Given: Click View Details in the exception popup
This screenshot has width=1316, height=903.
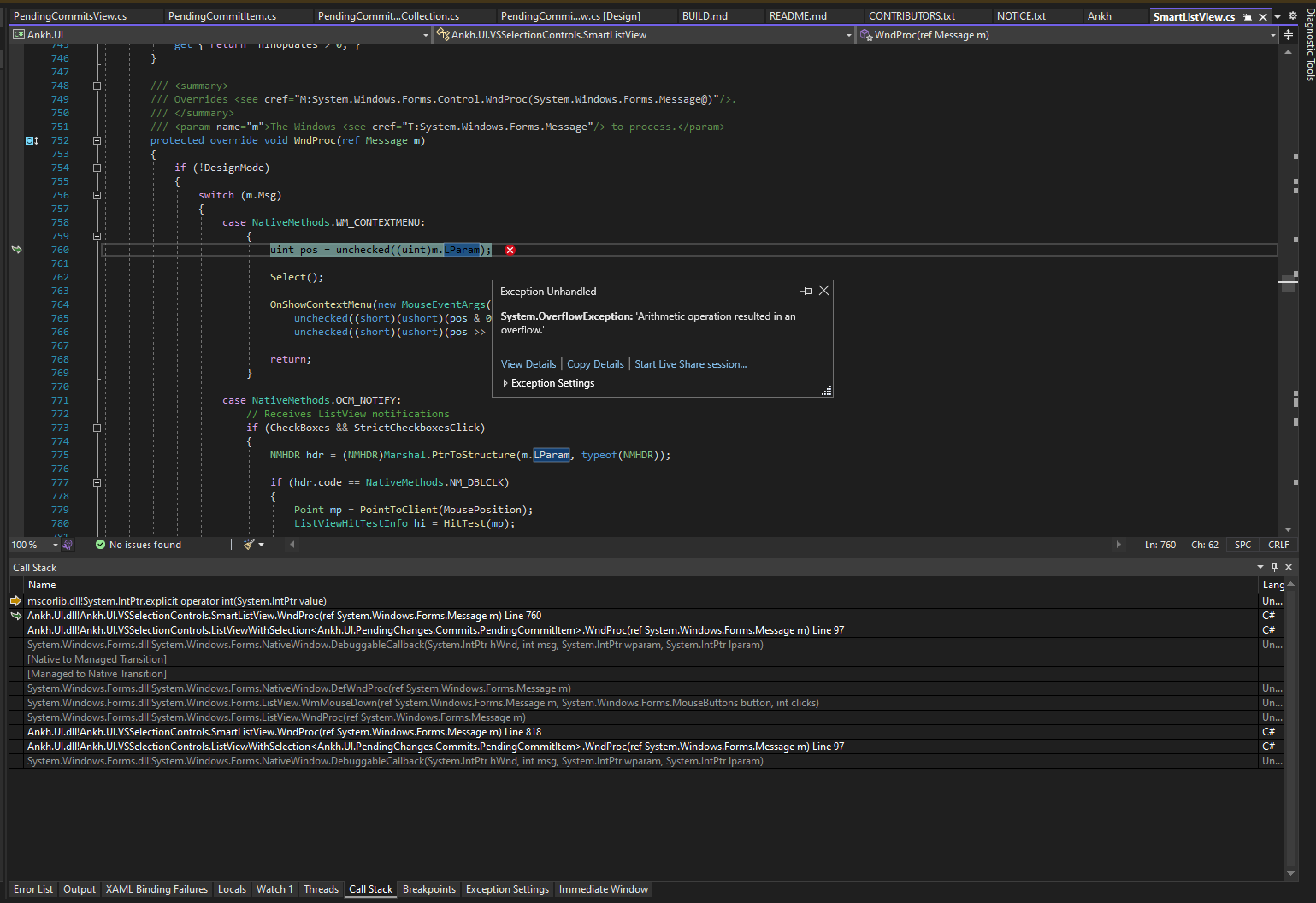Looking at the screenshot, I should pos(528,363).
